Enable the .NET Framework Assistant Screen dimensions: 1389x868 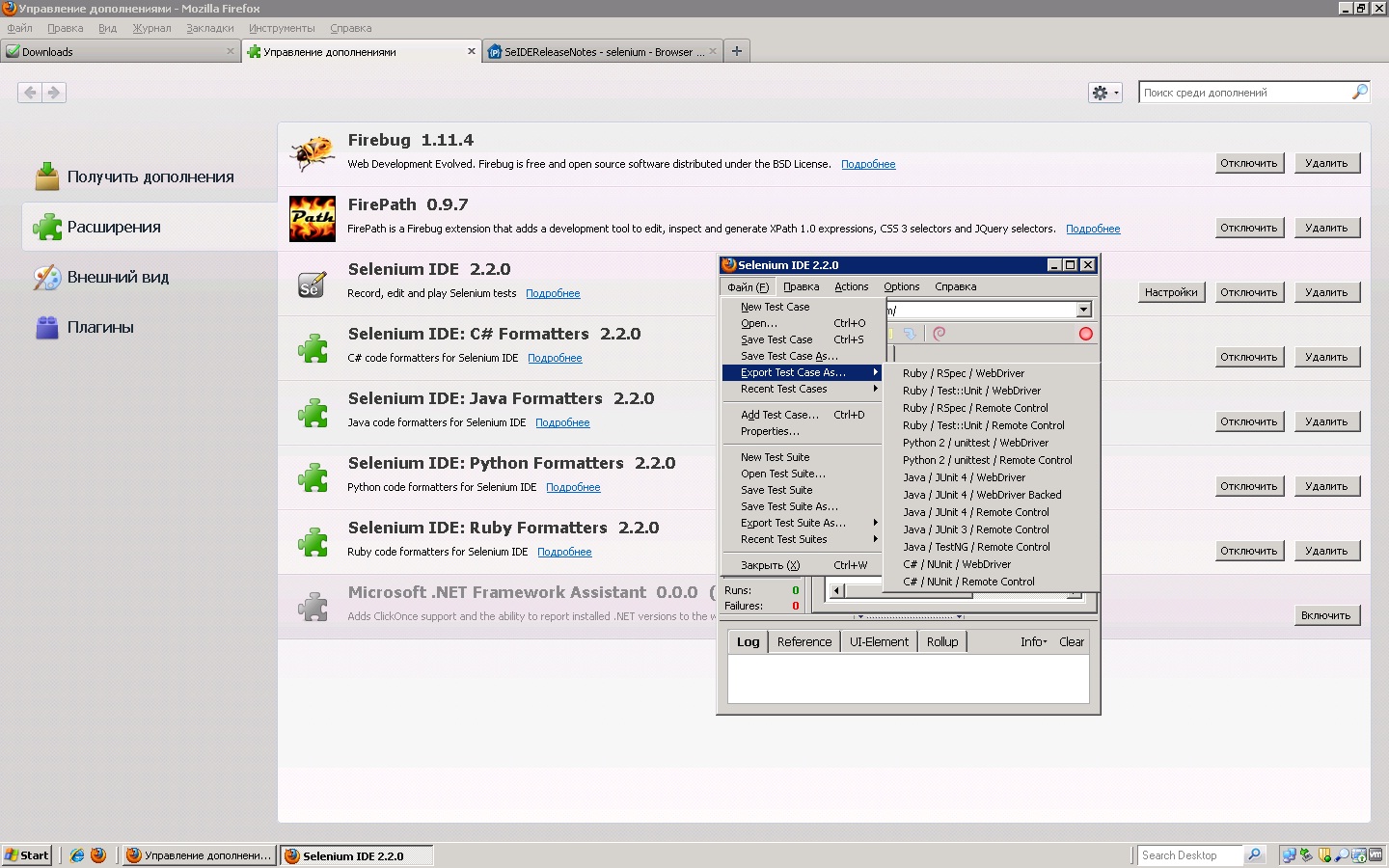[1326, 615]
